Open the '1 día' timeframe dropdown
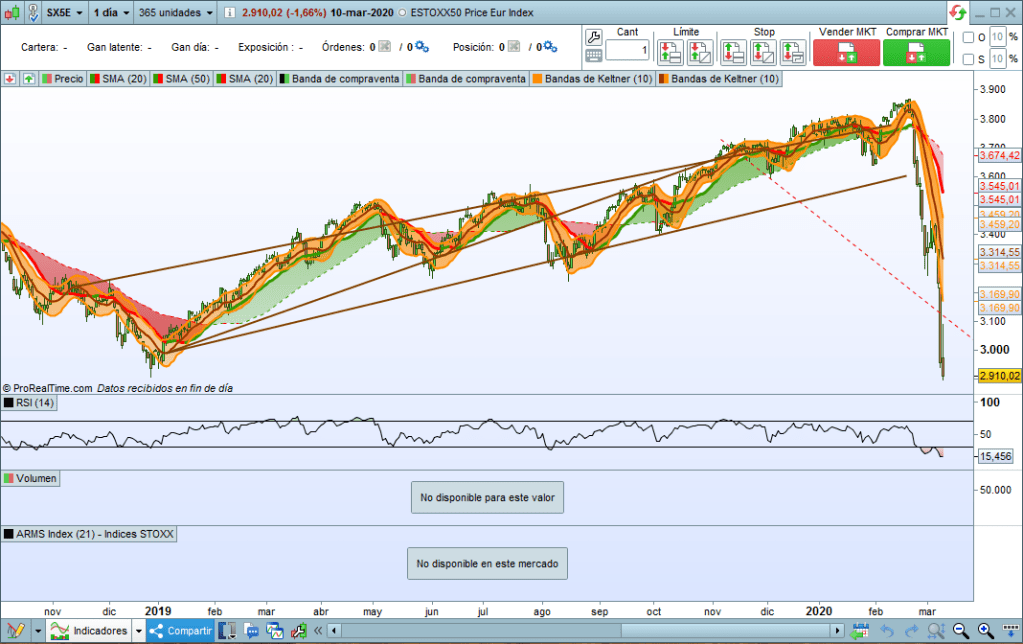Image resolution: width=1023 pixels, height=644 pixels. click(111, 14)
